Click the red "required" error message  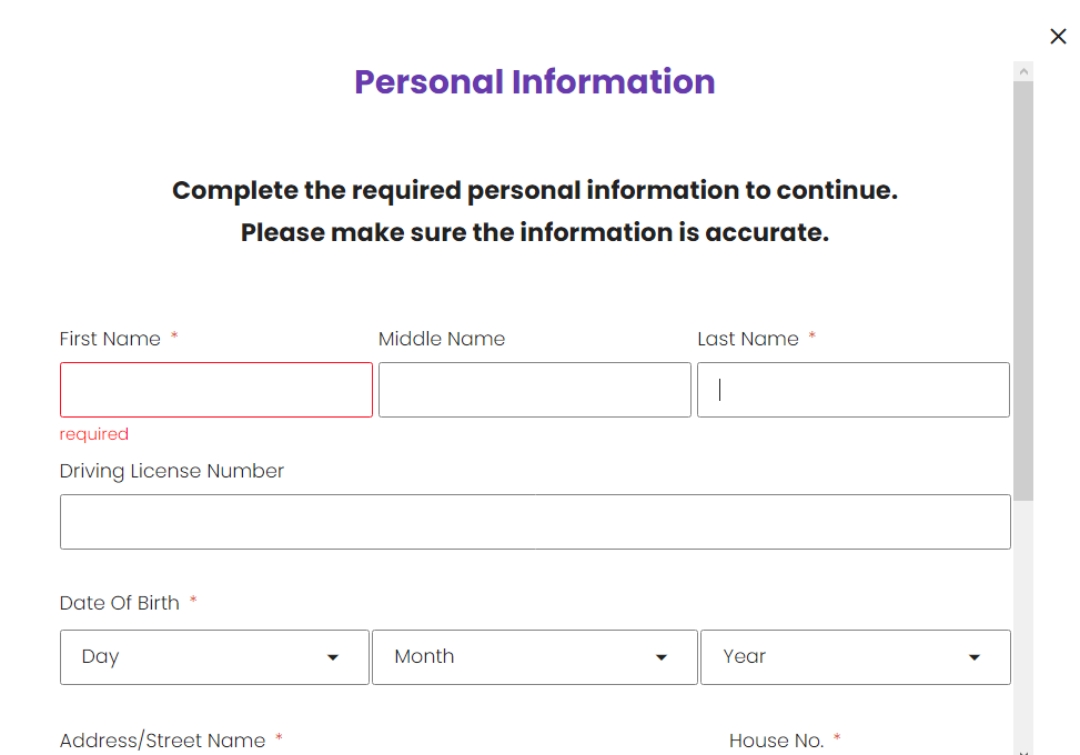(94, 434)
